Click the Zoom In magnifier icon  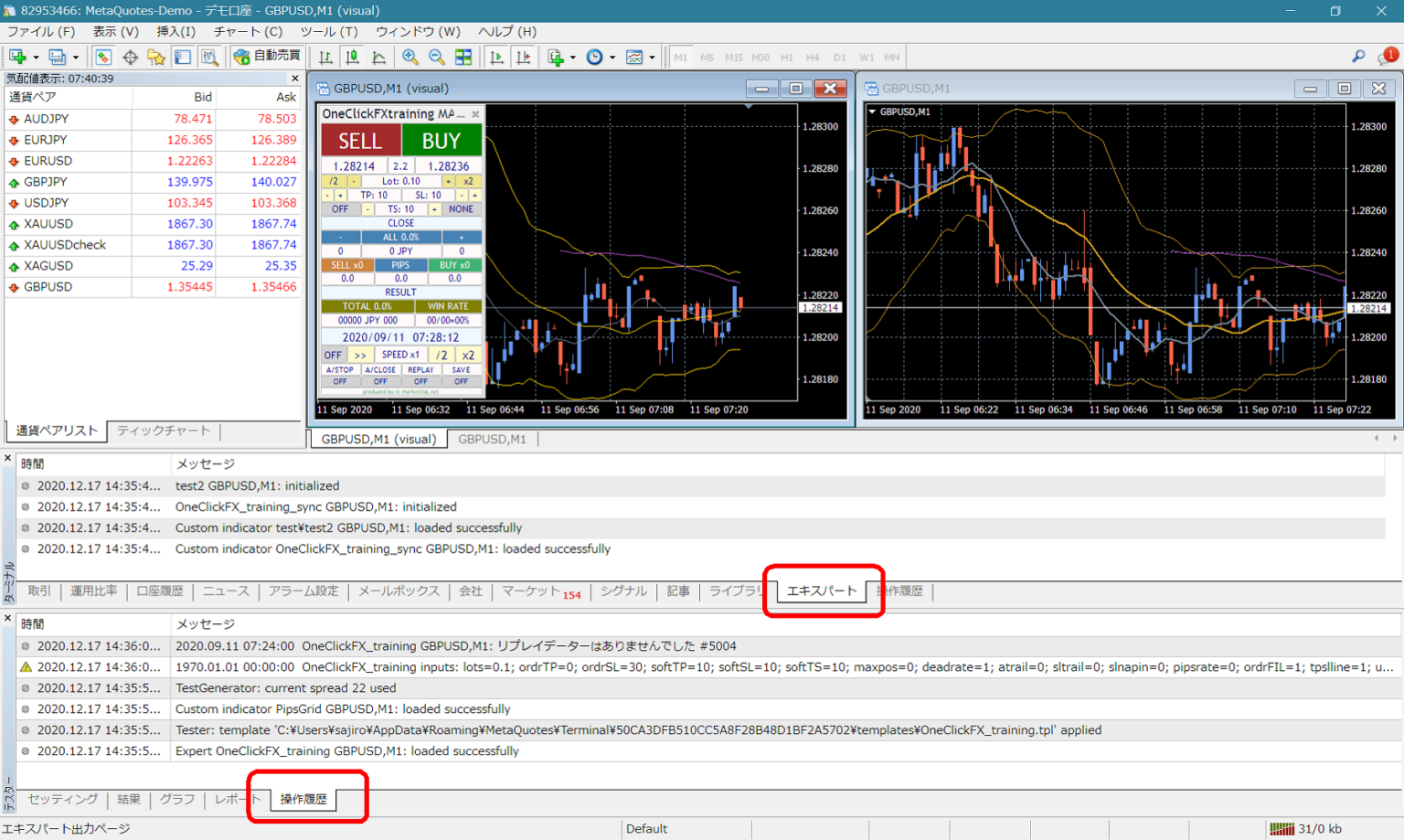410,57
